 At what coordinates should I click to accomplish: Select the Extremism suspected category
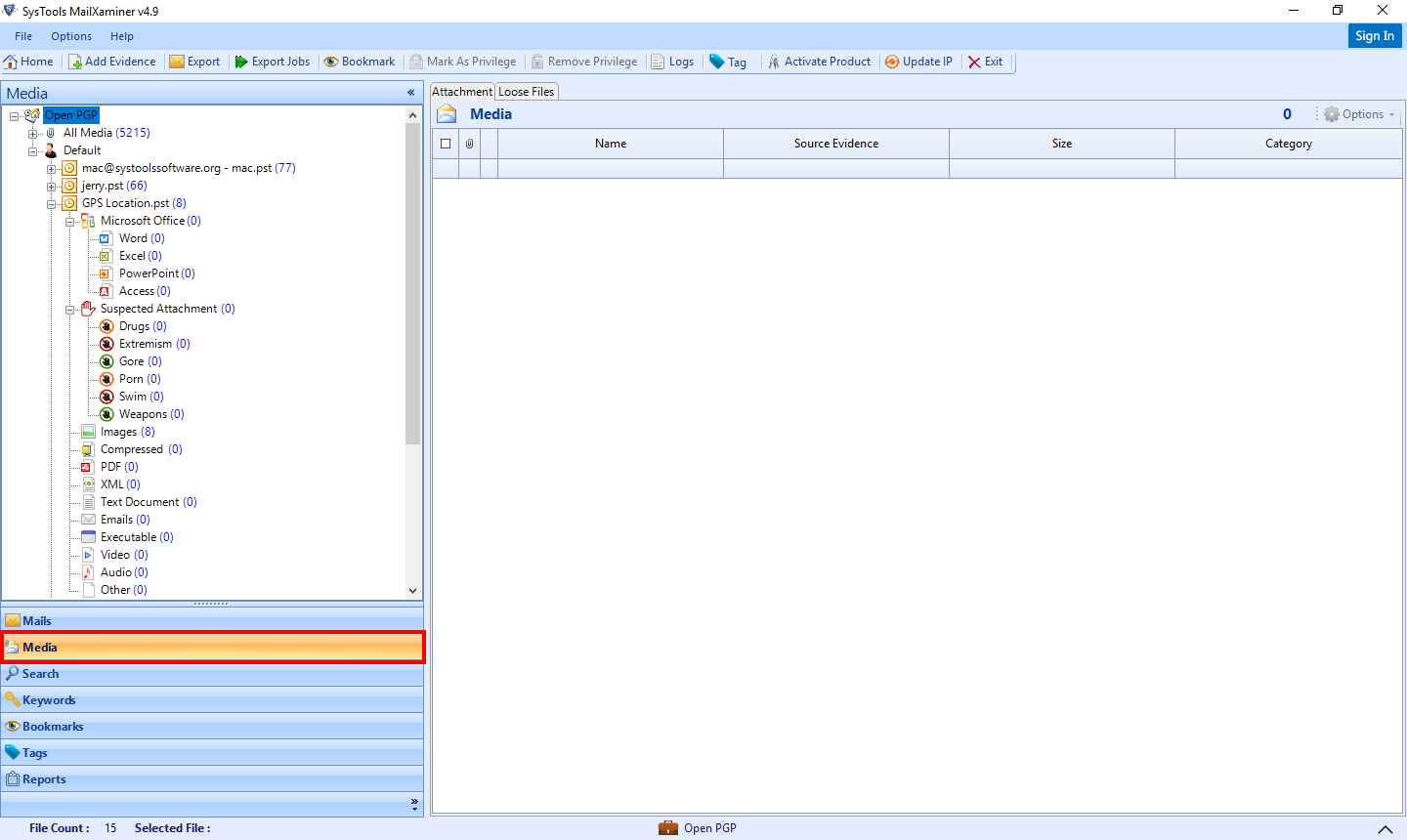(154, 344)
